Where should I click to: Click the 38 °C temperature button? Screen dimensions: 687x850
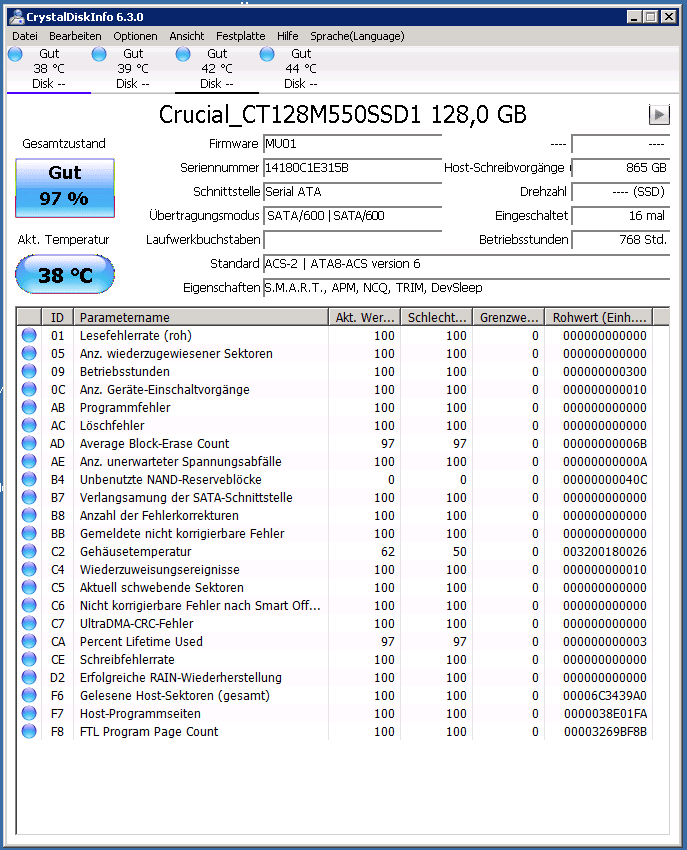65,275
